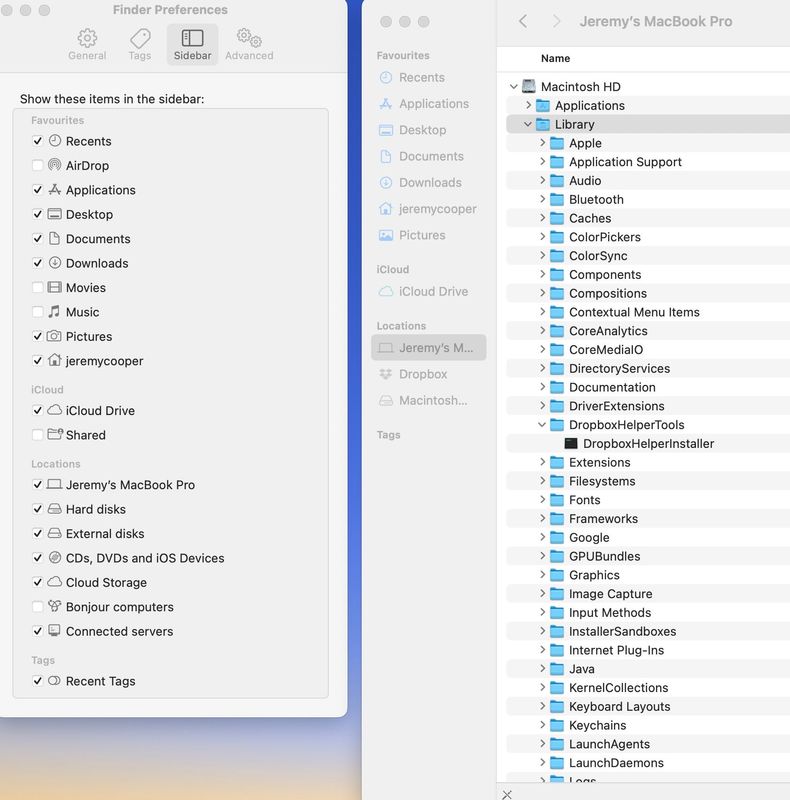Expand the LaunchDaemons folder

click(542, 763)
